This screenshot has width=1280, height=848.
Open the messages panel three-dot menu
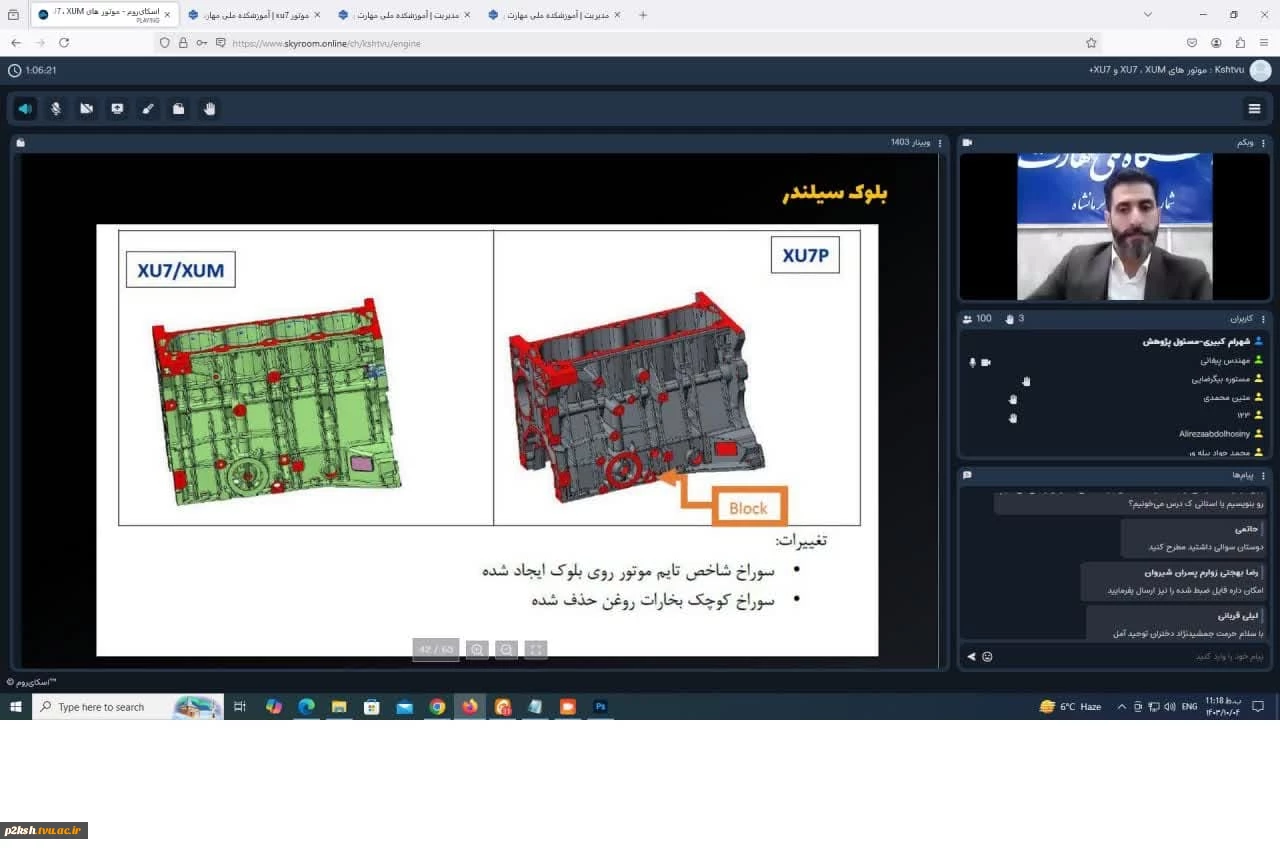tap(1264, 475)
